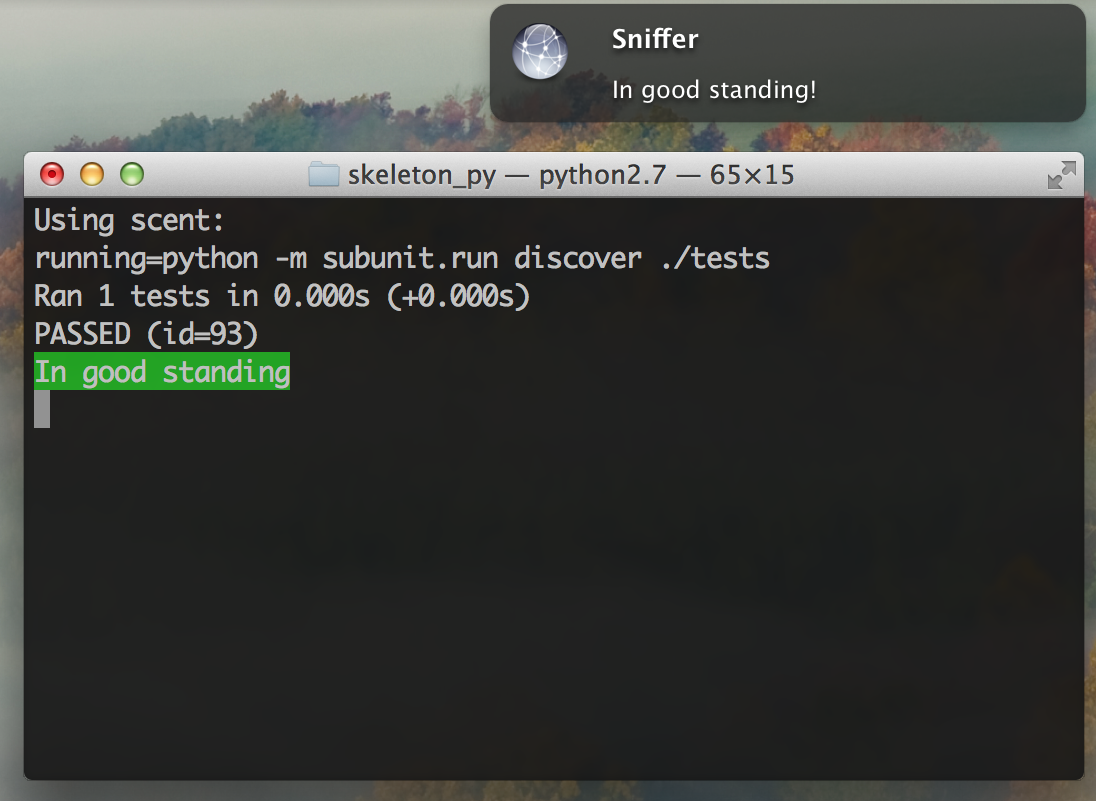Click the window title skeleton_py — python2.7
This screenshot has height=801, width=1096.
507,175
